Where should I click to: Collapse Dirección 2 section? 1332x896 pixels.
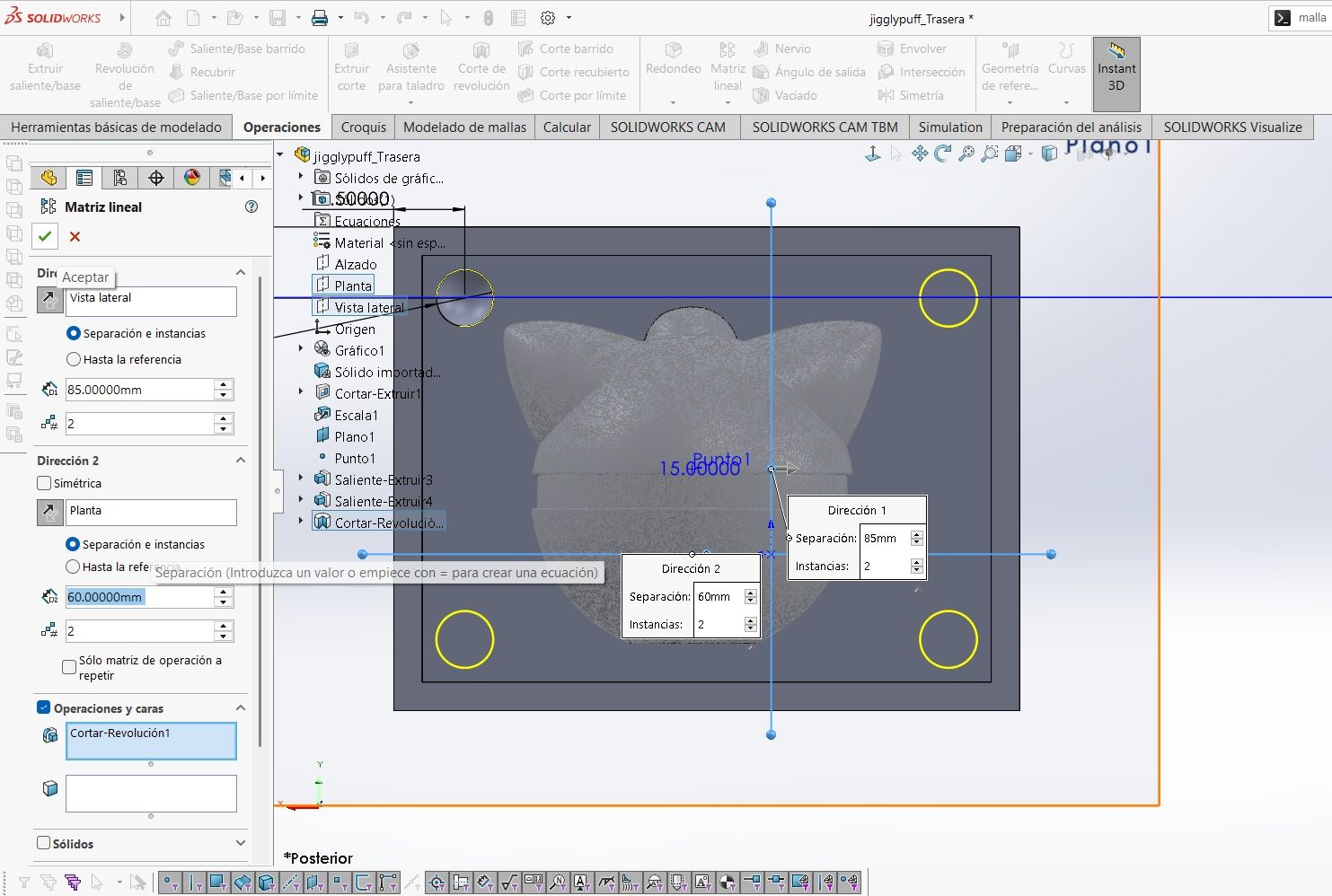(240, 461)
